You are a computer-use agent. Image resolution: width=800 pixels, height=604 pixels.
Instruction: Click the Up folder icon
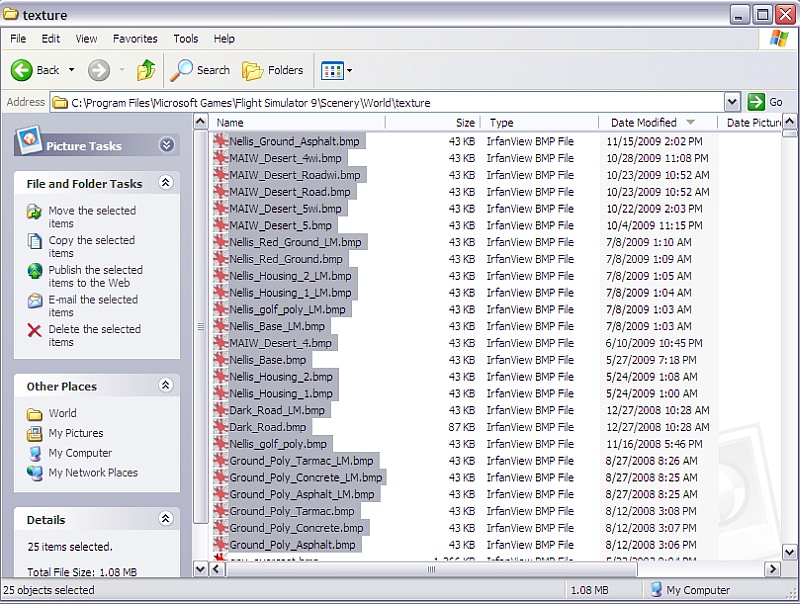(x=146, y=70)
